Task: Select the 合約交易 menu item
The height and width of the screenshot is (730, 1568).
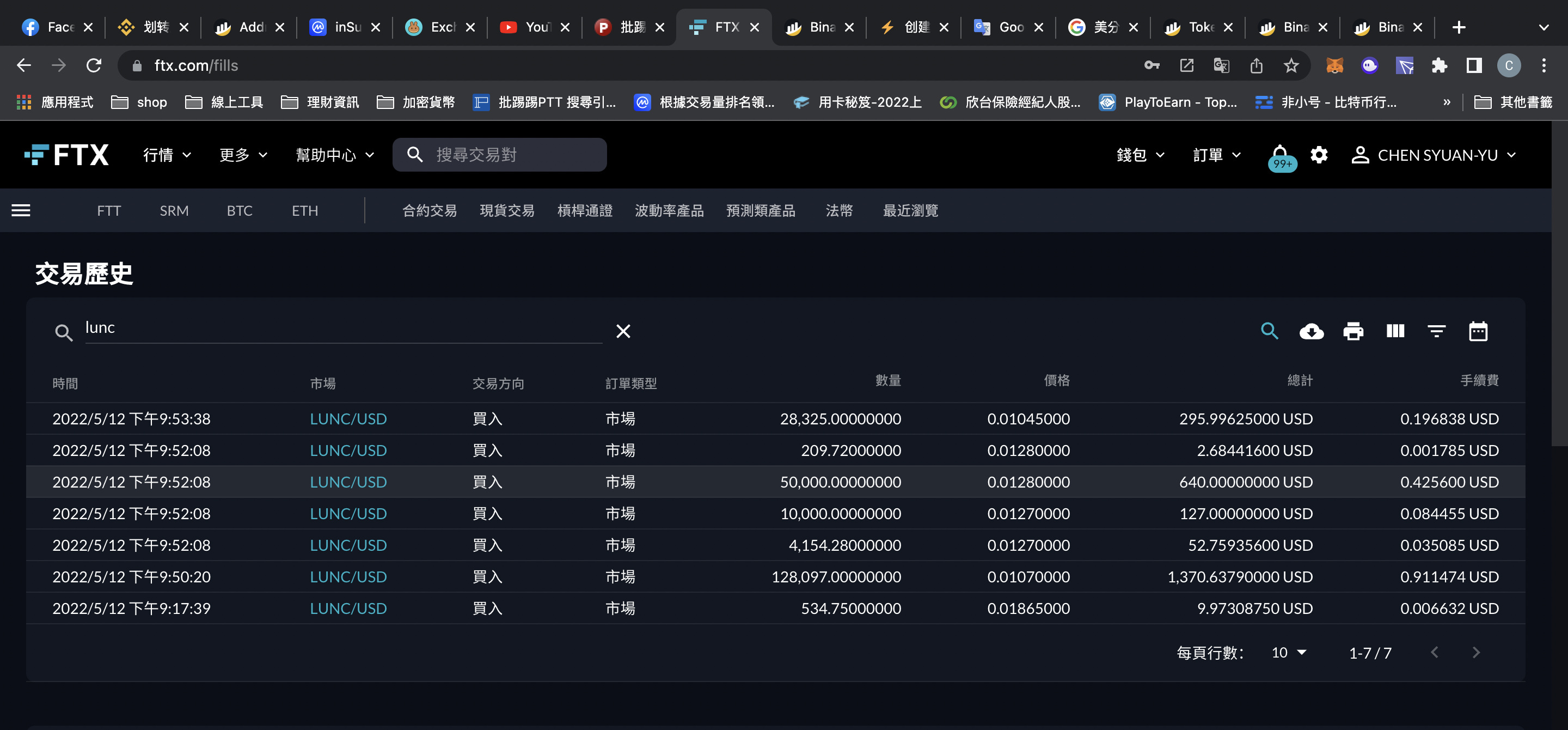Action: (429, 211)
